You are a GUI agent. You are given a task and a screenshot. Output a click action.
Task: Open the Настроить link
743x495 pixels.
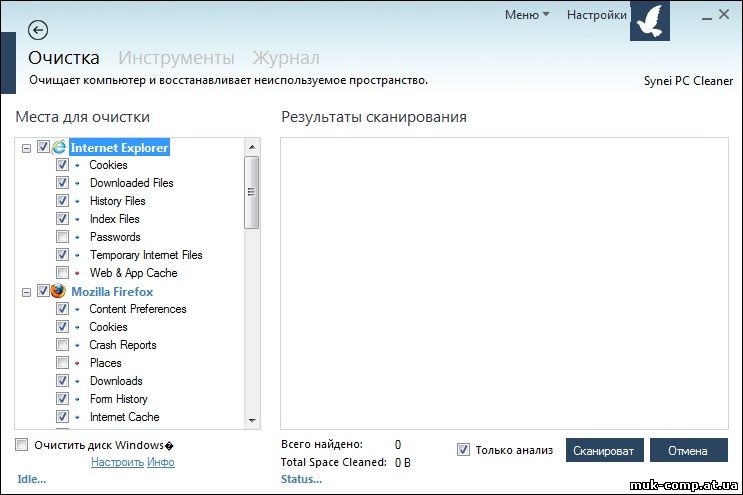117,462
